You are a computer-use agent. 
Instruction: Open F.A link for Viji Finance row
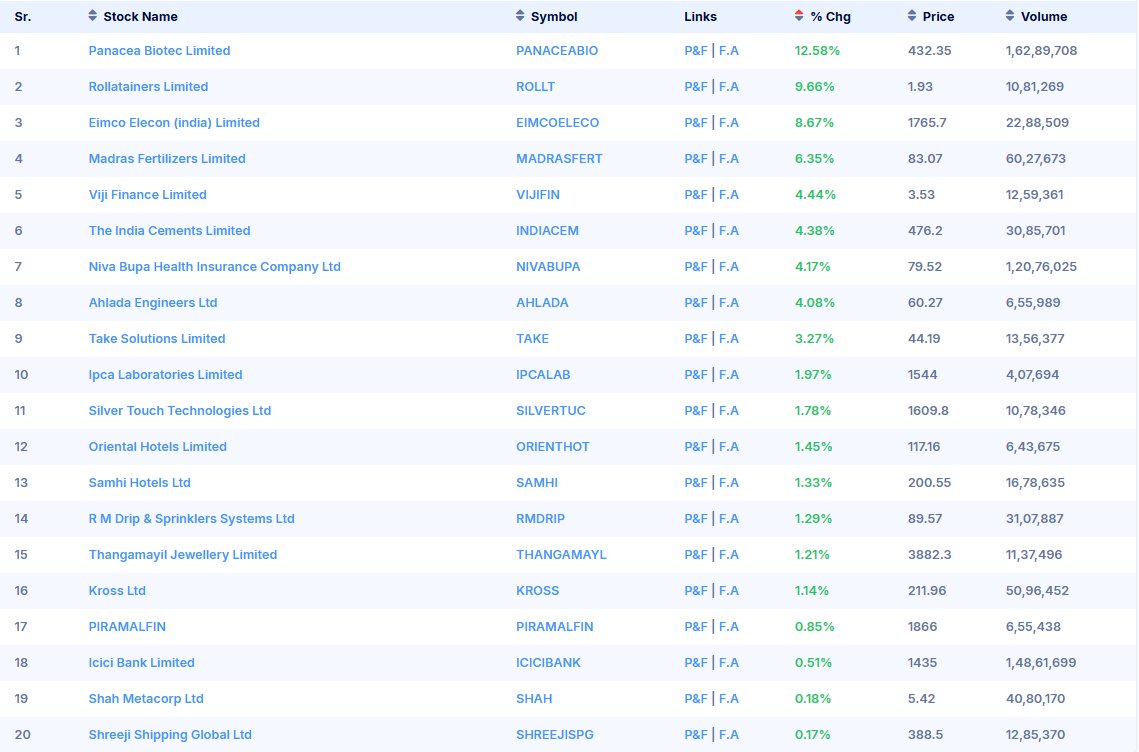(x=729, y=195)
